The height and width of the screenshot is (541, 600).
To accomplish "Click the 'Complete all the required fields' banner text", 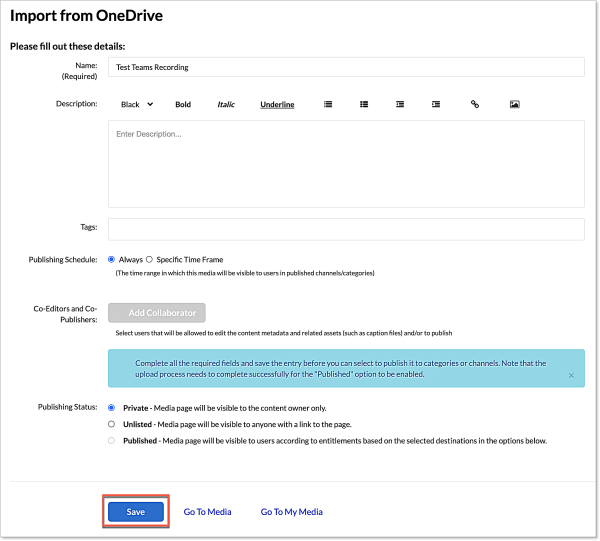I will coord(341,368).
